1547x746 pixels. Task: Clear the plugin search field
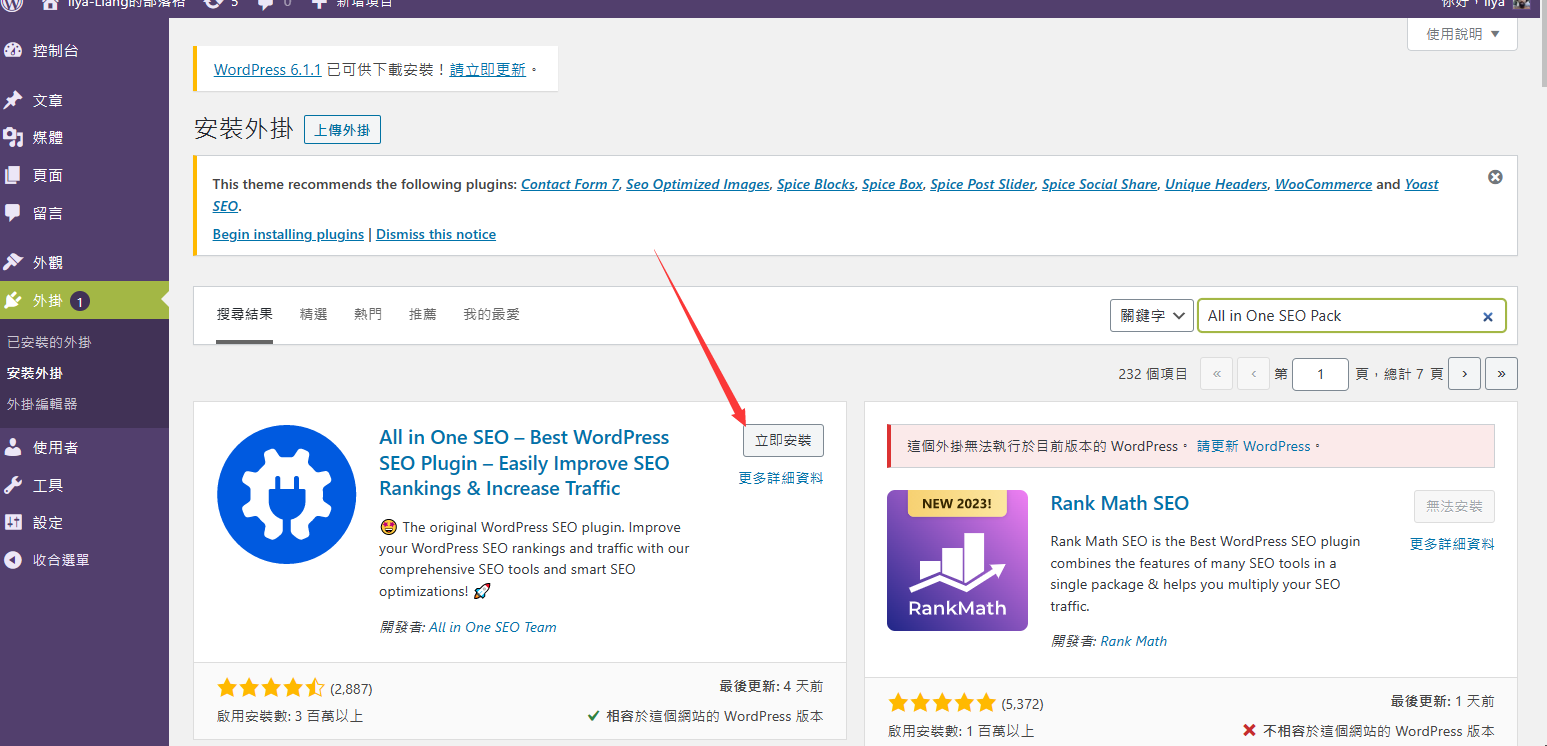pyautogui.click(x=1487, y=316)
